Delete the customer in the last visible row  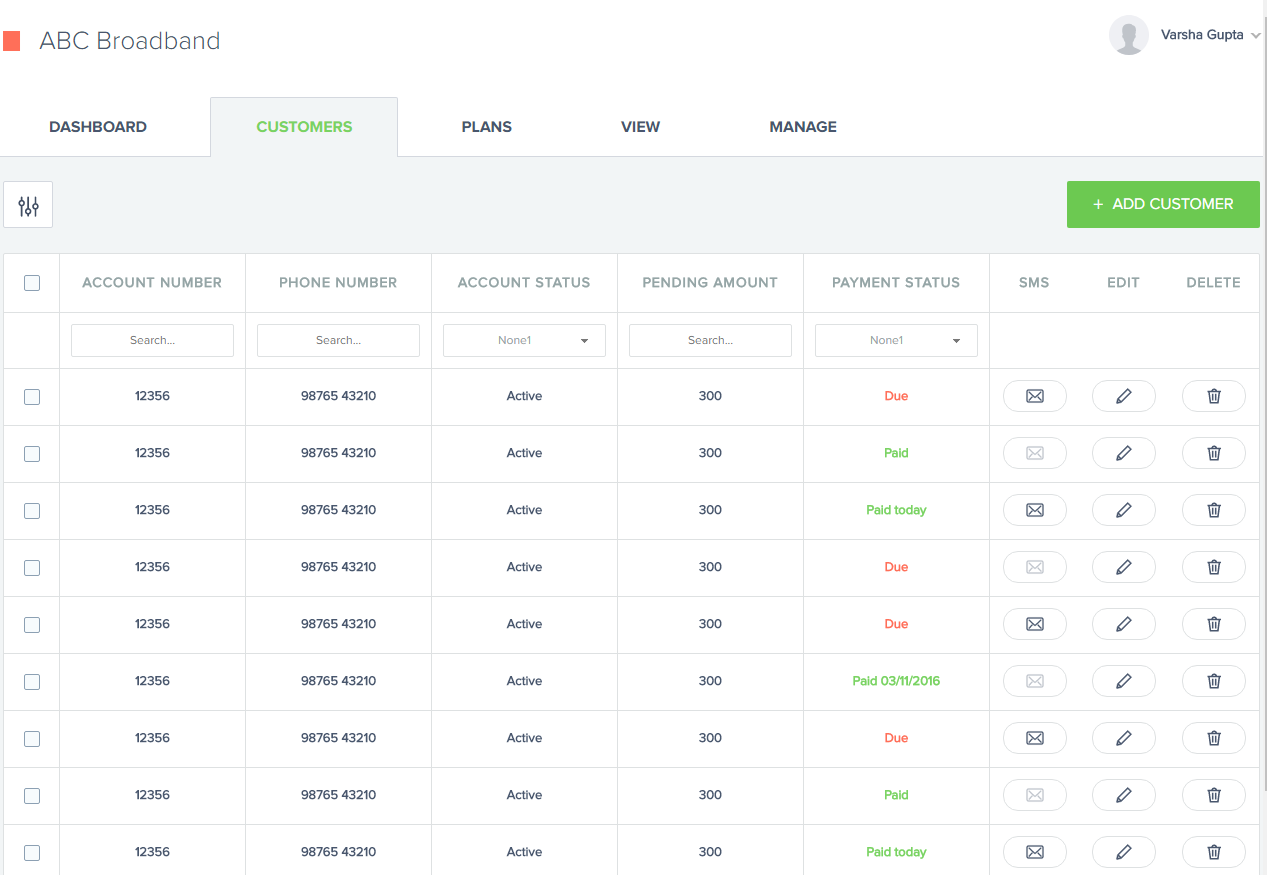tap(1213, 852)
